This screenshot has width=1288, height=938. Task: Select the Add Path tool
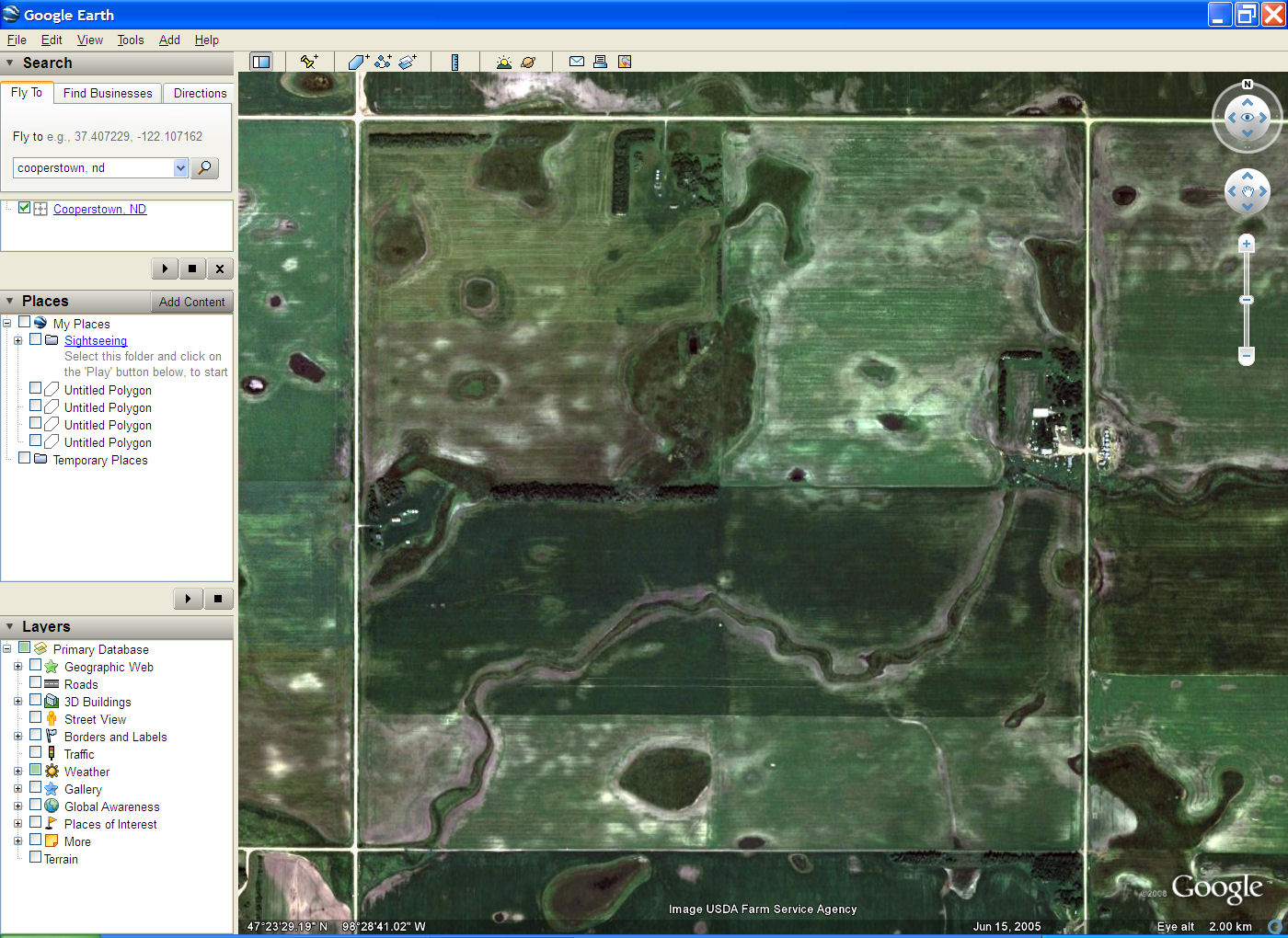click(x=383, y=62)
